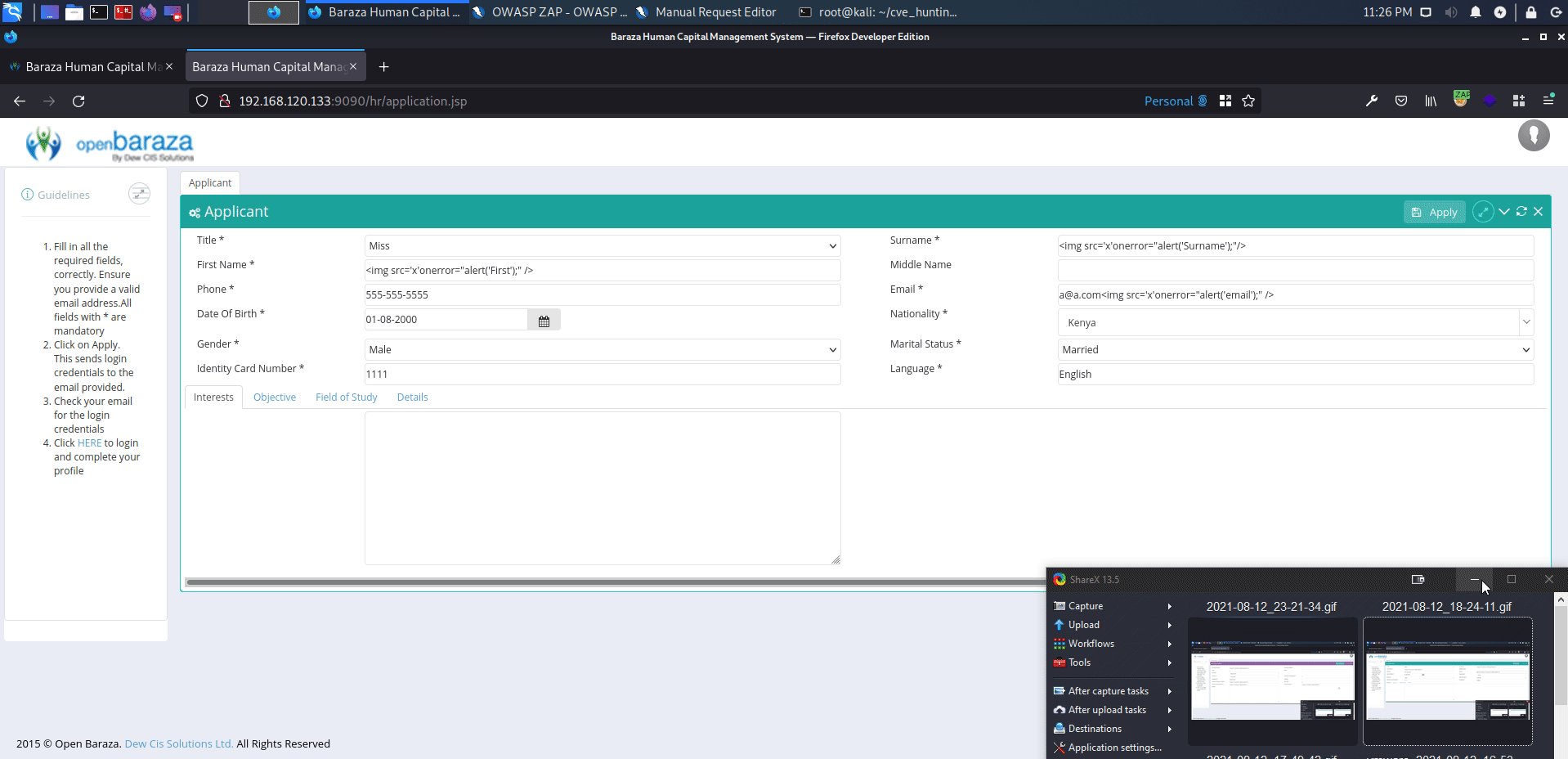This screenshot has width=1568, height=759.
Task: Open the Firefox library icon
Action: point(1431,101)
